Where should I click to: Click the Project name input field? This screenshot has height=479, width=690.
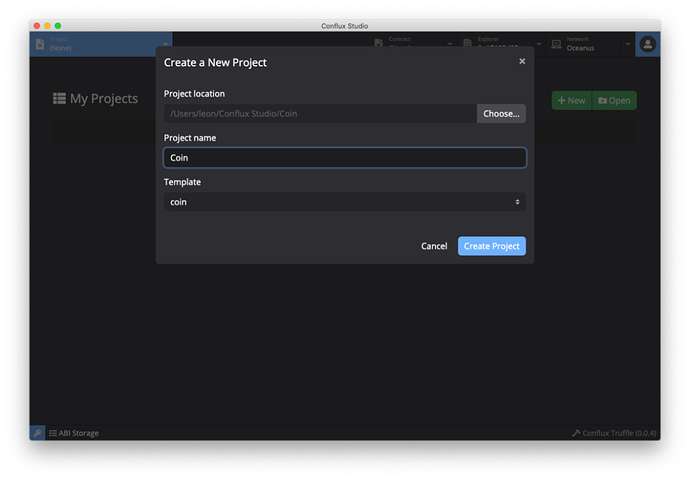coord(344,158)
